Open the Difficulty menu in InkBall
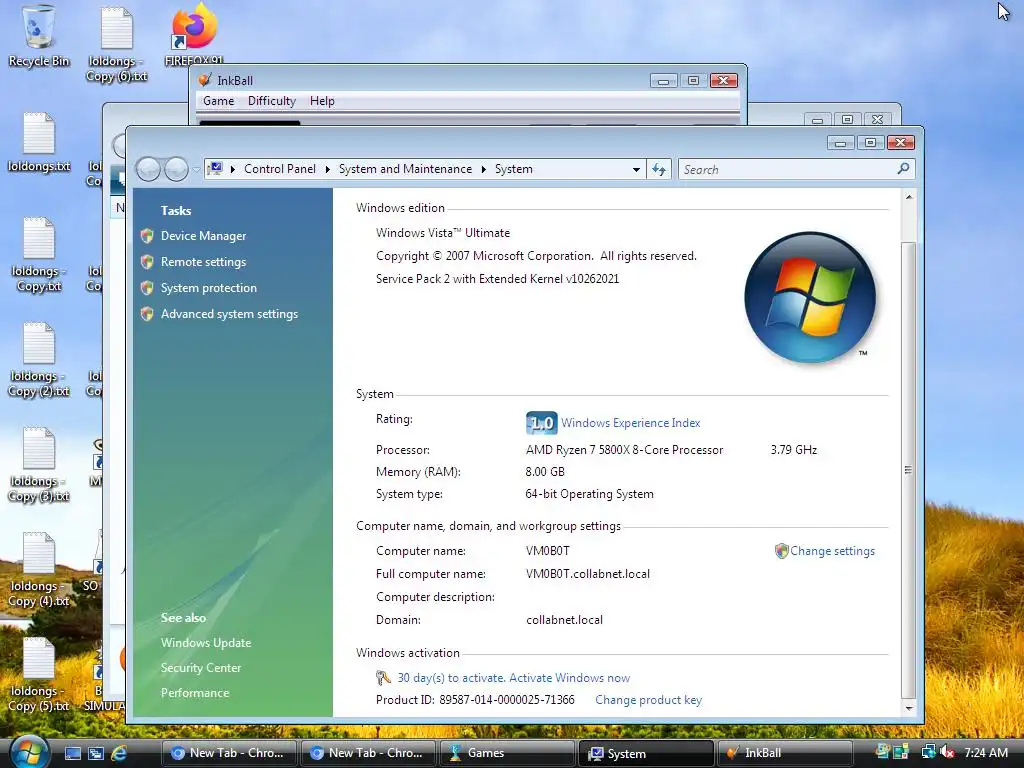The height and width of the screenshot is (768, 1024). [x=272, y=101]
